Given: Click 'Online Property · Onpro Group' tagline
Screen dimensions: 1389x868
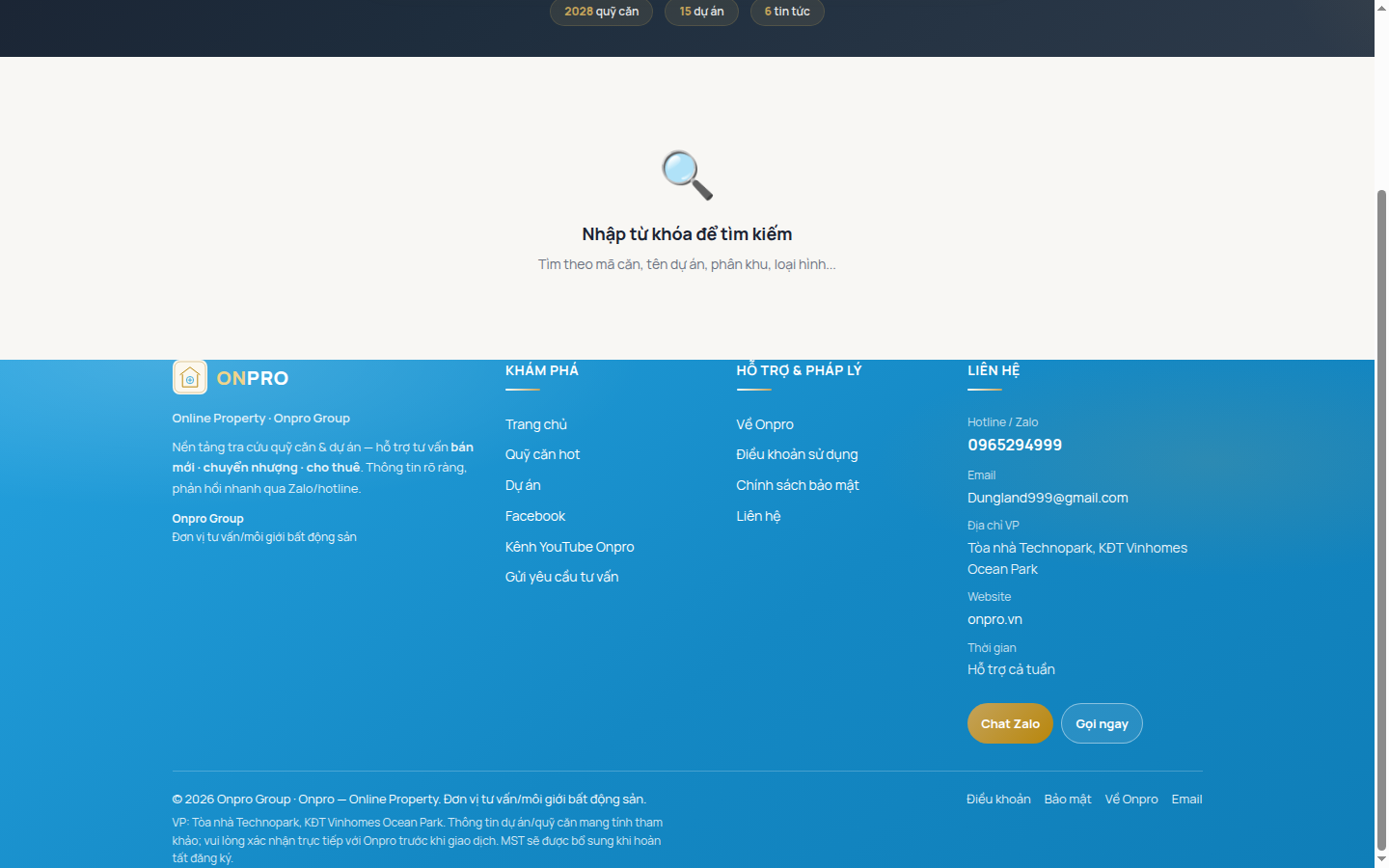Looking at the screenshot, I should (x=261, y=419).
